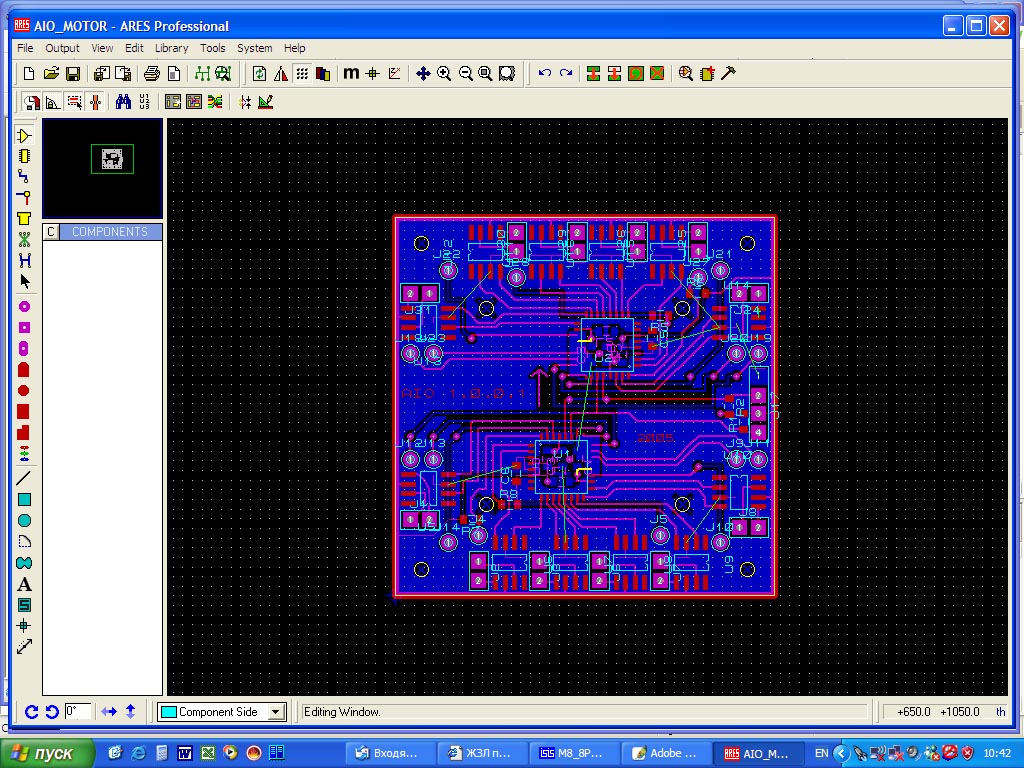The image size is (1024, 768).
Task: Open the Component Side layer dropdown
Action: (276, 712)
